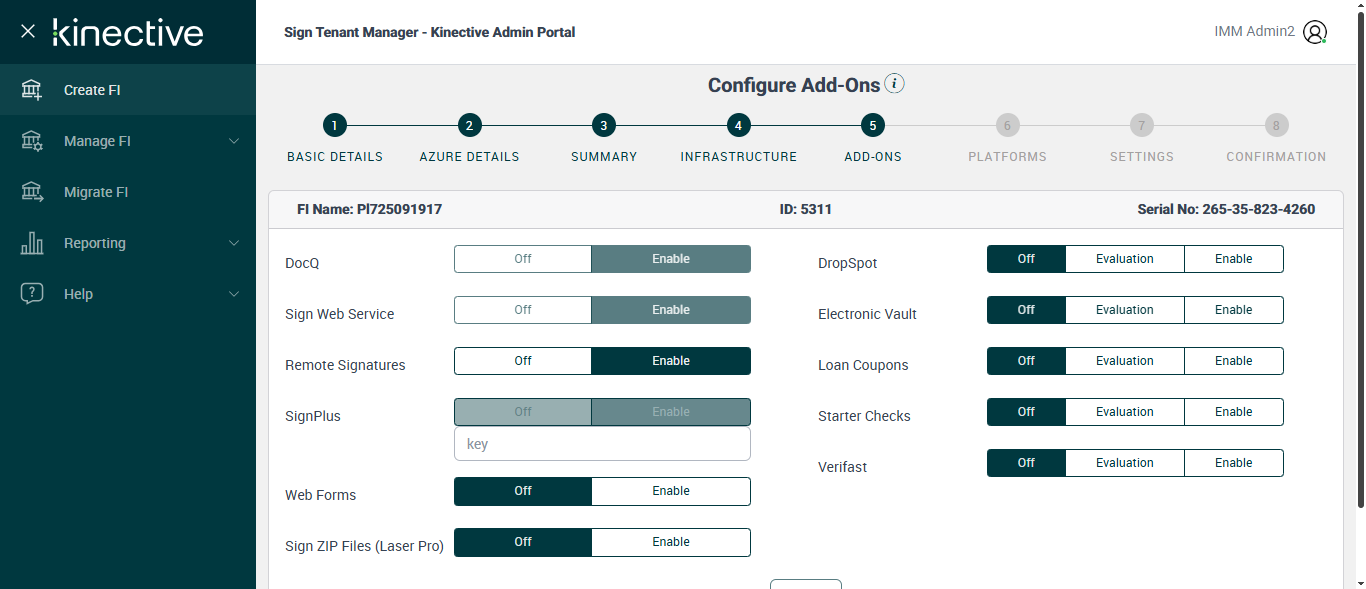Click the Sign Tenant Manager page title
The image size is (1366, 589).
[429, 32]
